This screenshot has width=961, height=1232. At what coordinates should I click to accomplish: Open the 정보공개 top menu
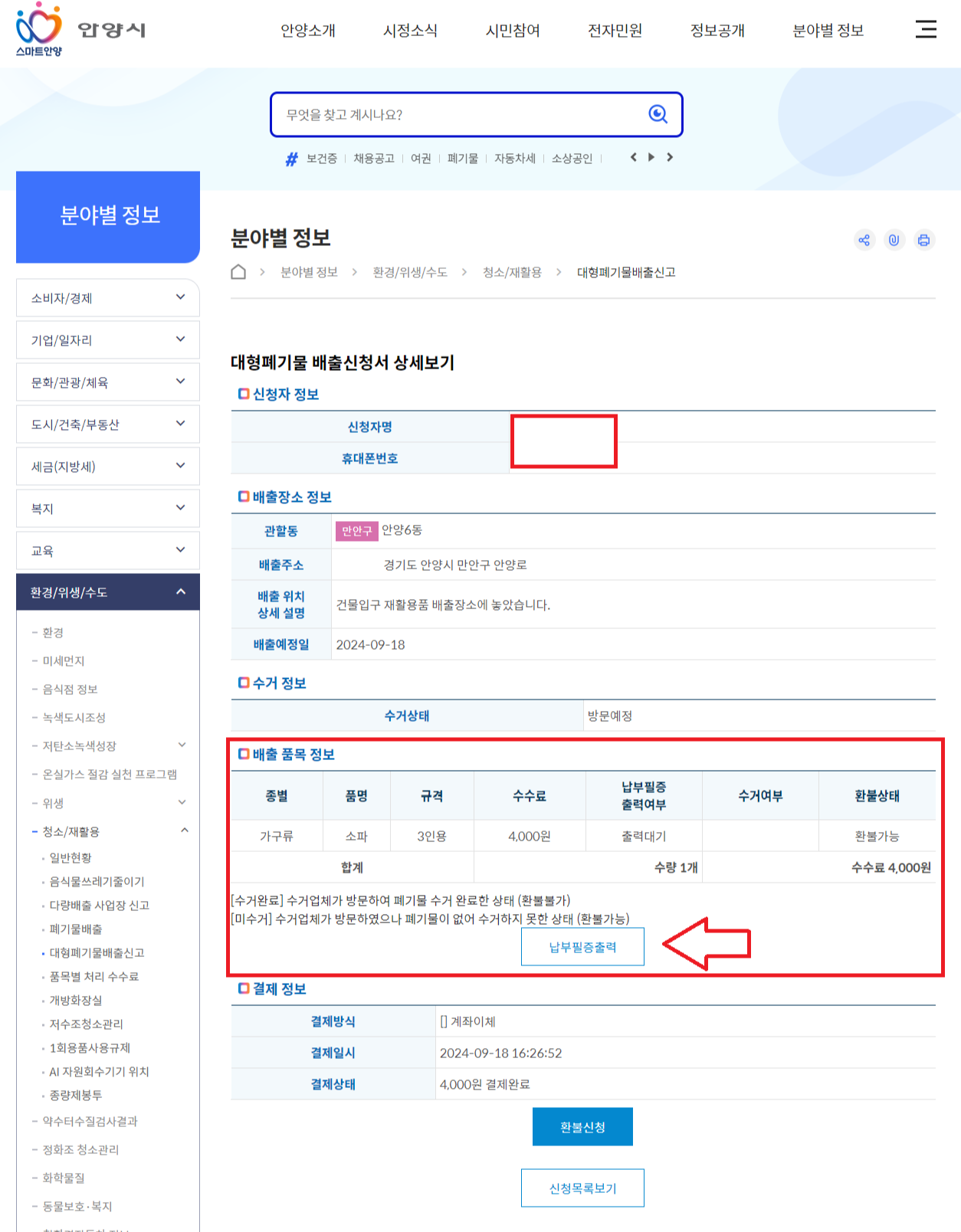[717, 31]
